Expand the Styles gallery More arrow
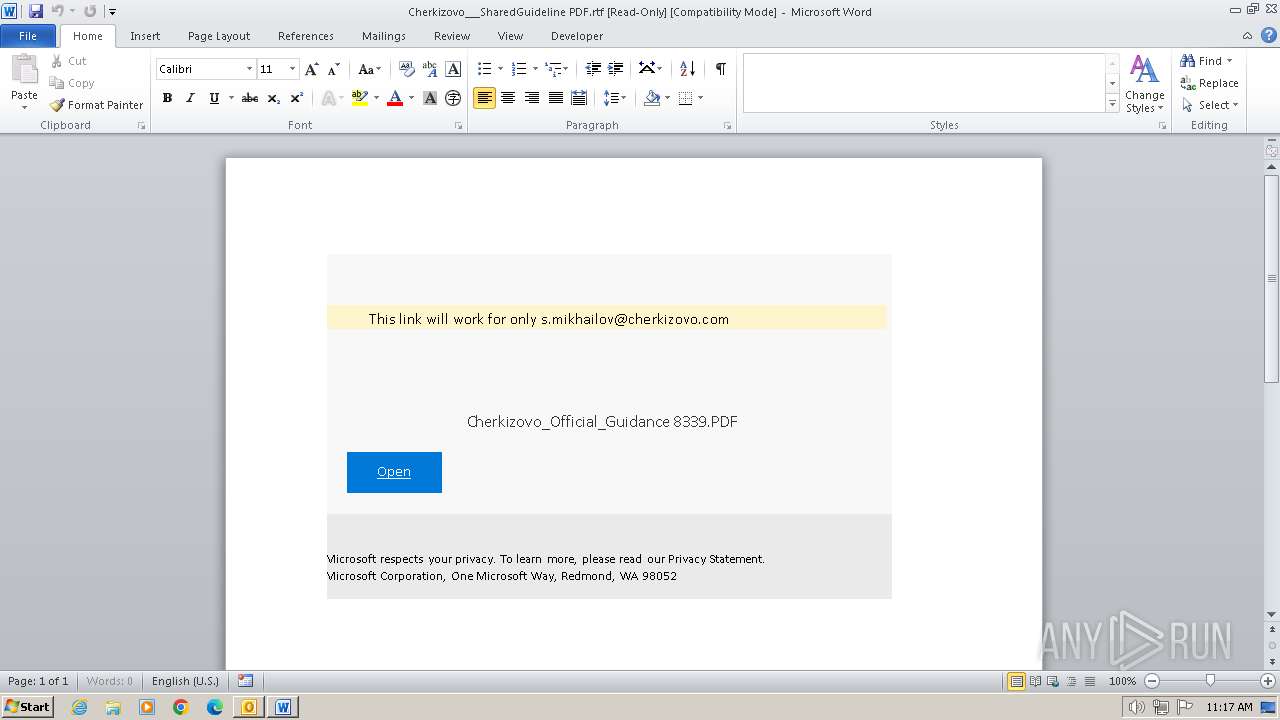The height and width of the screenshot is (720, 1280). pos(1112,104)
